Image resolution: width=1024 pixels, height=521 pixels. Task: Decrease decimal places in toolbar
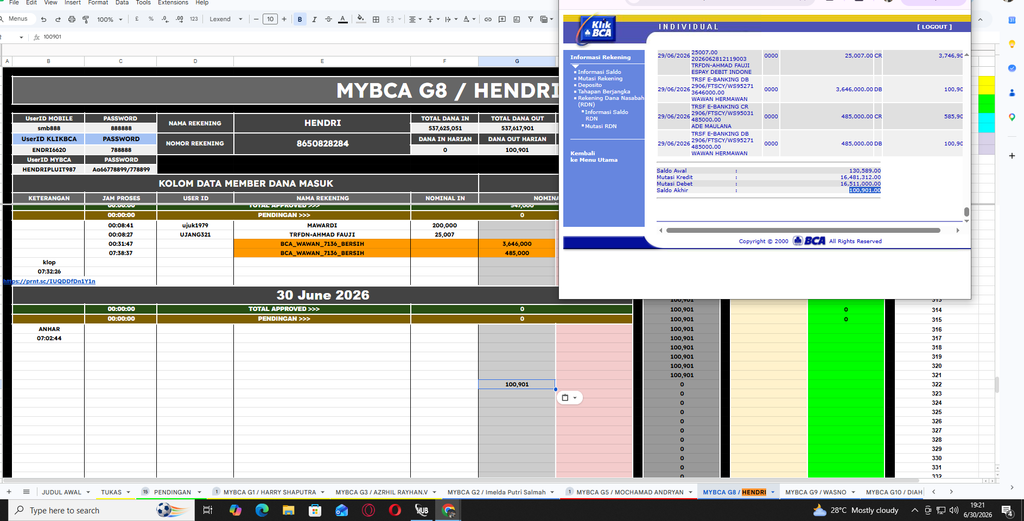point(165,20)
